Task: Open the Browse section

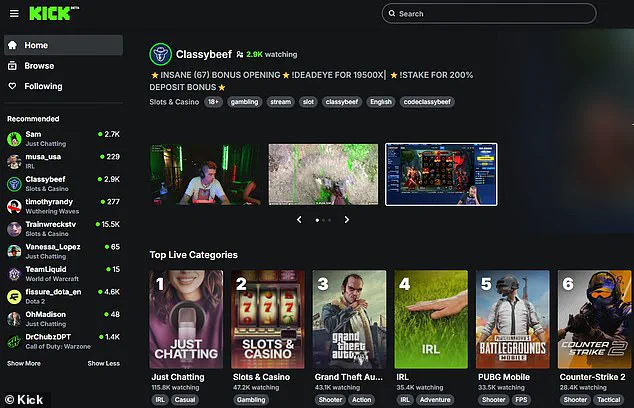Action: click(39, 66)
